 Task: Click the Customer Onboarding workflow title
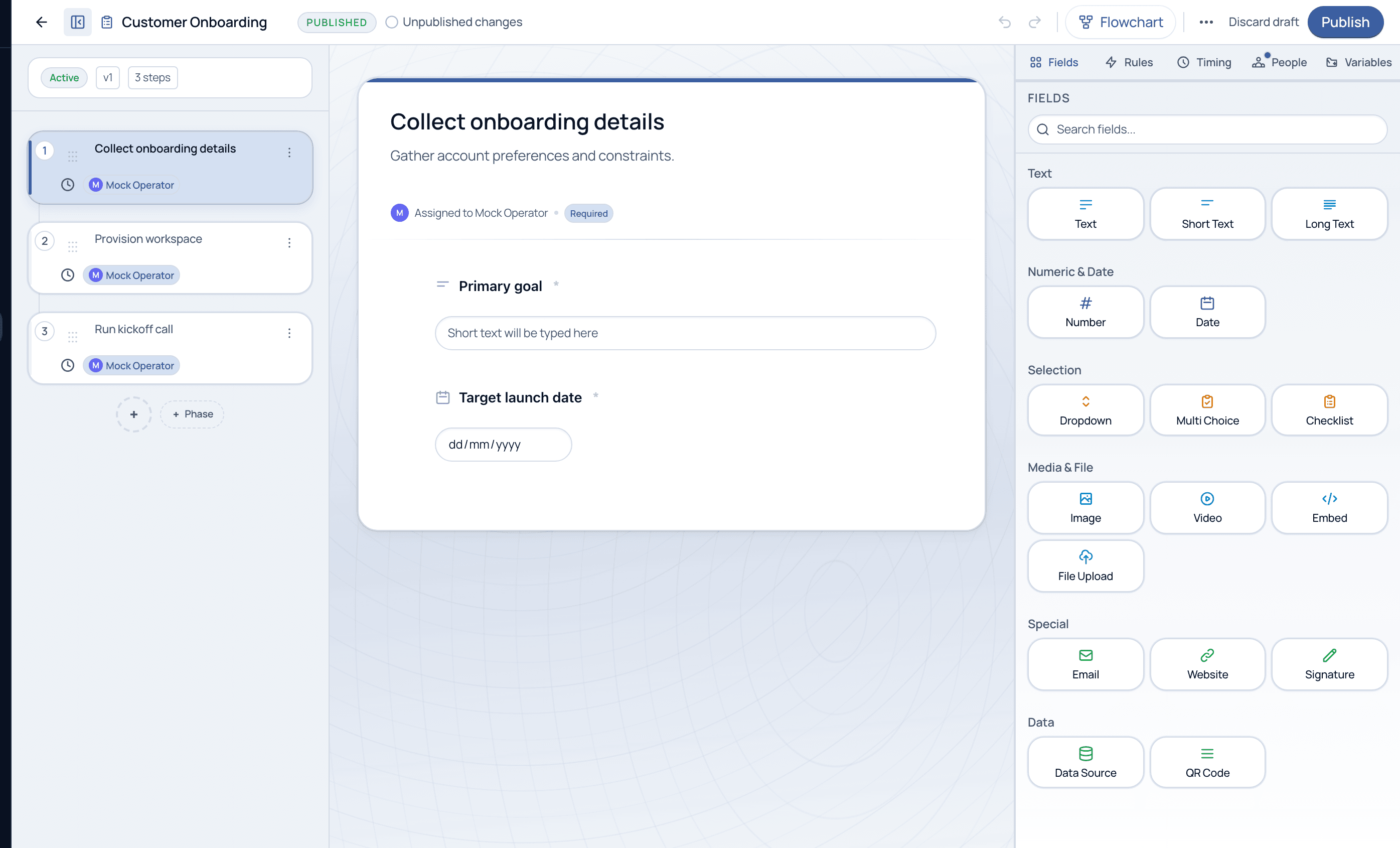[x=194, y=22]
